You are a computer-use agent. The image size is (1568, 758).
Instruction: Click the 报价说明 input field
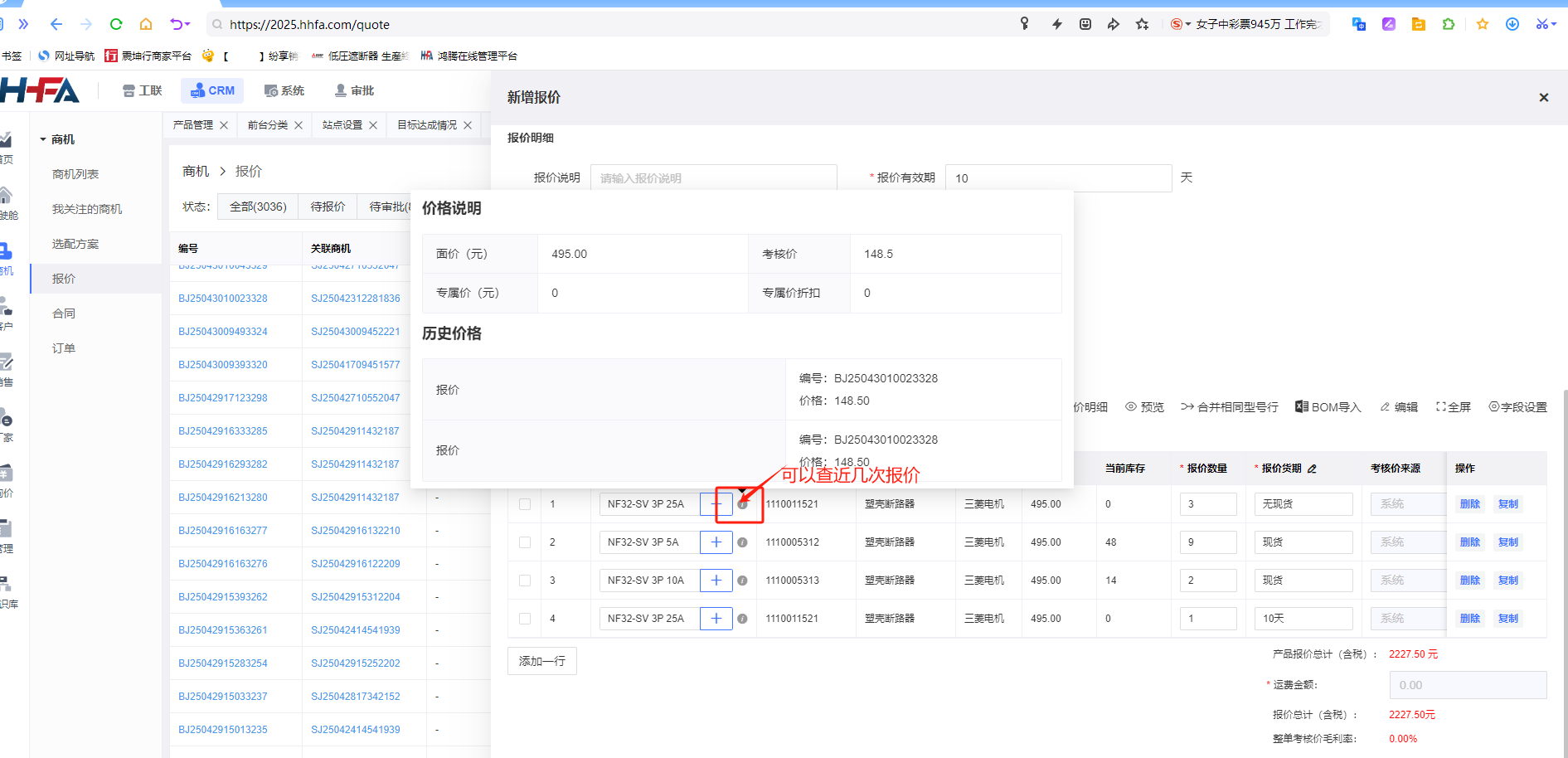(713, 178)
